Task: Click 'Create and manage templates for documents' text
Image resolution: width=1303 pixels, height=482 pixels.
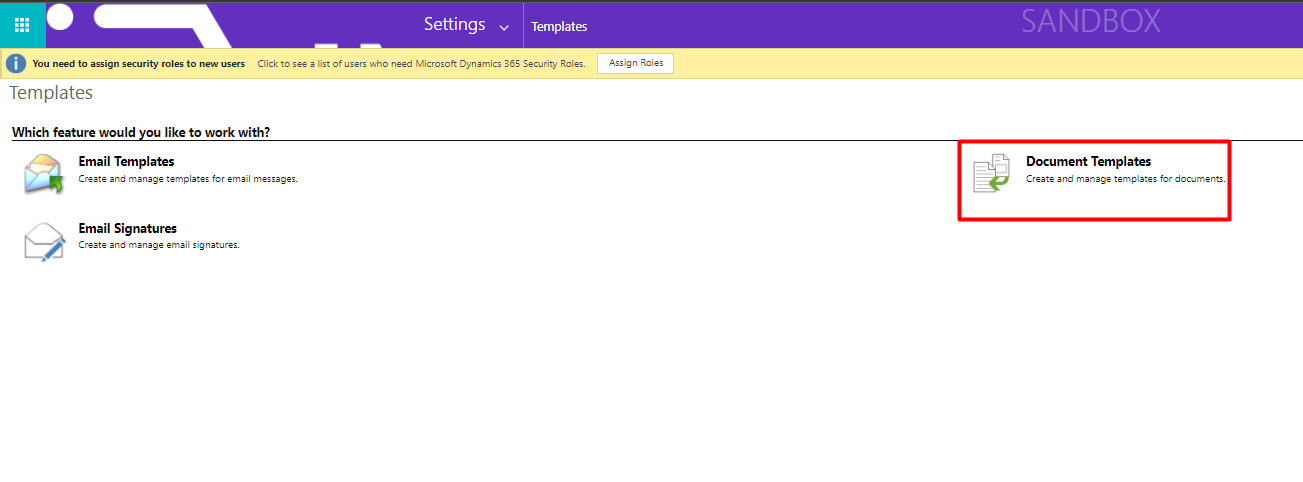Action: (1126, 179)
